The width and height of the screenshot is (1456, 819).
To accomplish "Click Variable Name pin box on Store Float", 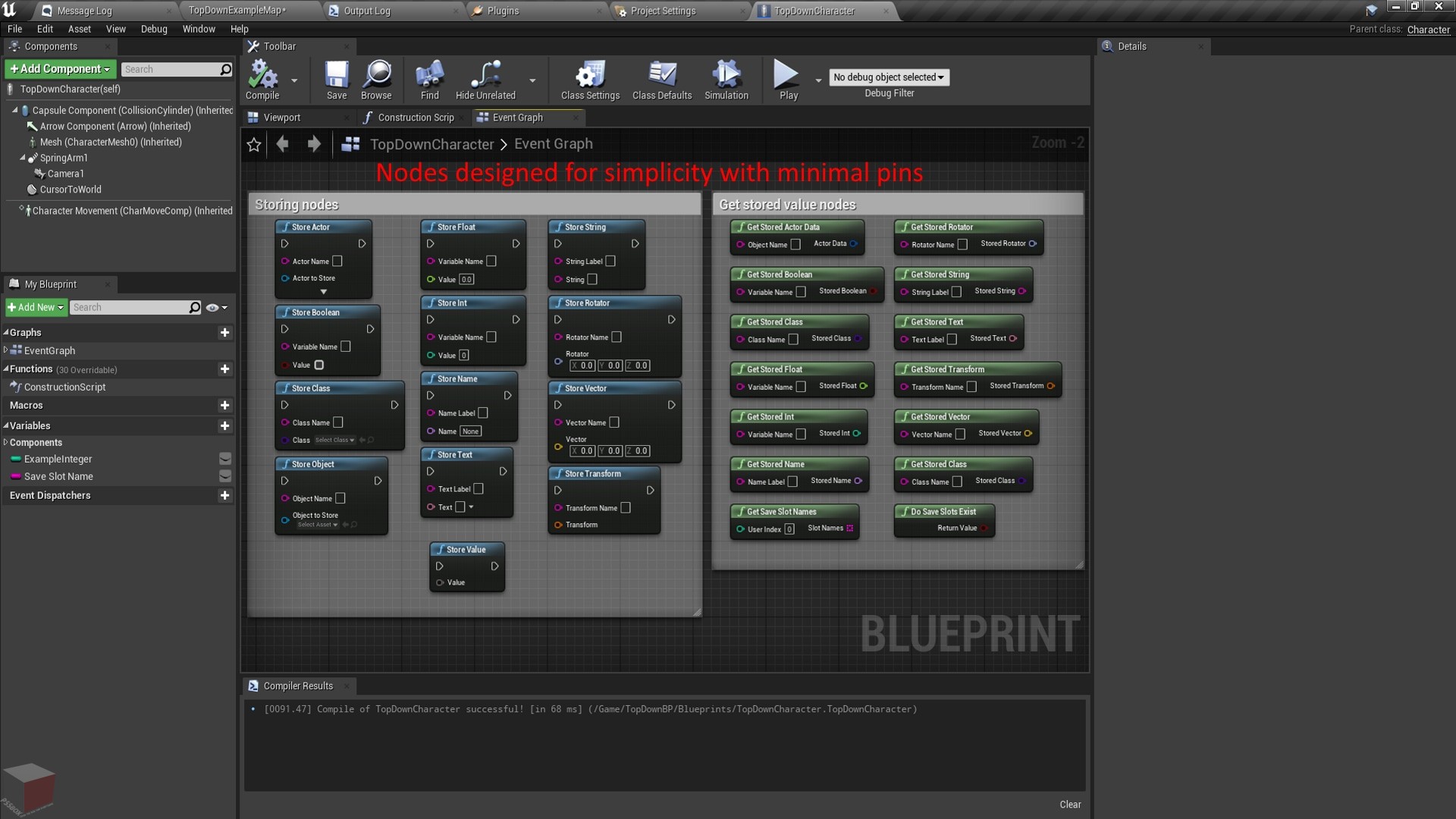I will coord(491,261).
